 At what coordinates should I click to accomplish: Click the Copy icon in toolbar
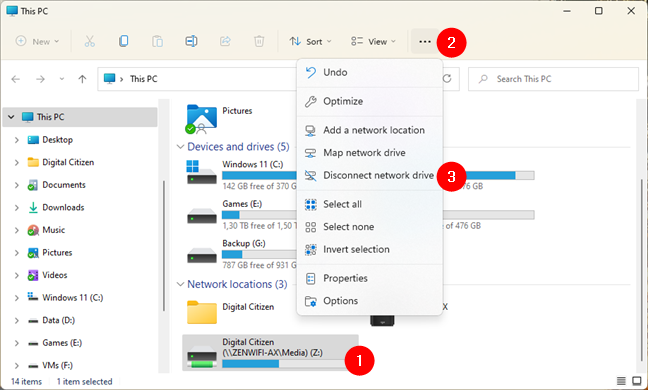(124, 41)
